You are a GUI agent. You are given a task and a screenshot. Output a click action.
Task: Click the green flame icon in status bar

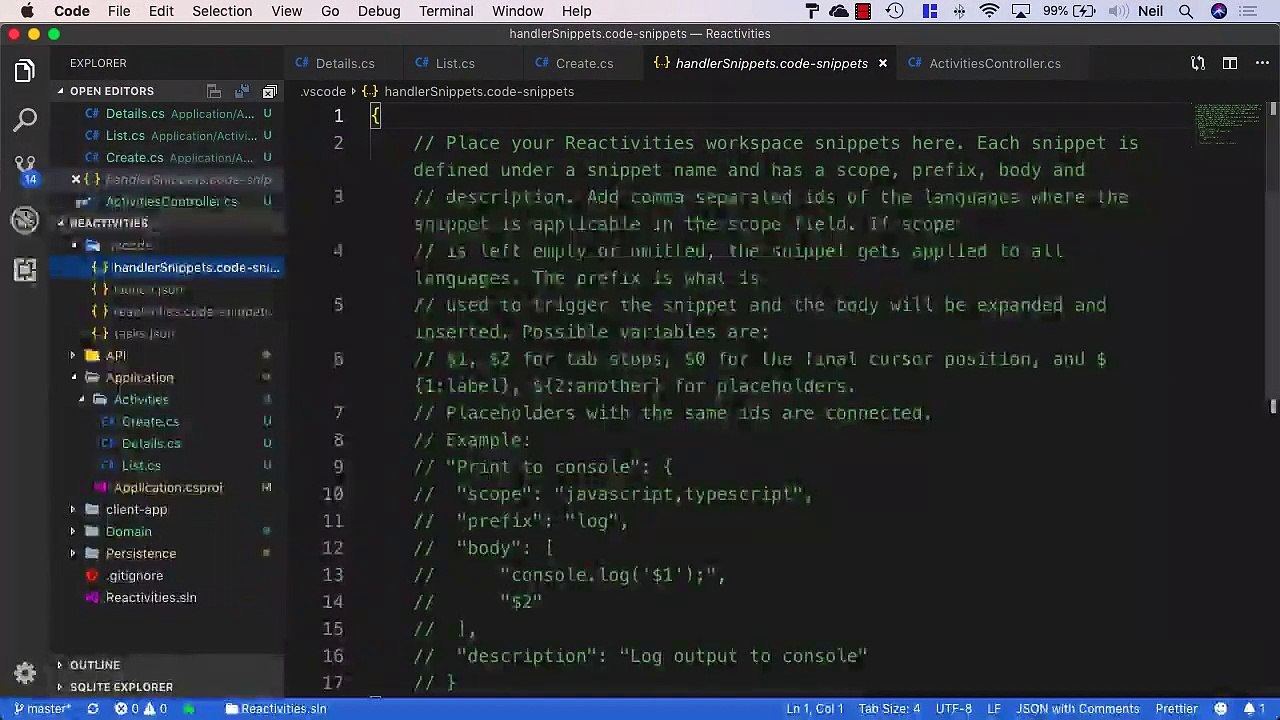pos(189,708)
